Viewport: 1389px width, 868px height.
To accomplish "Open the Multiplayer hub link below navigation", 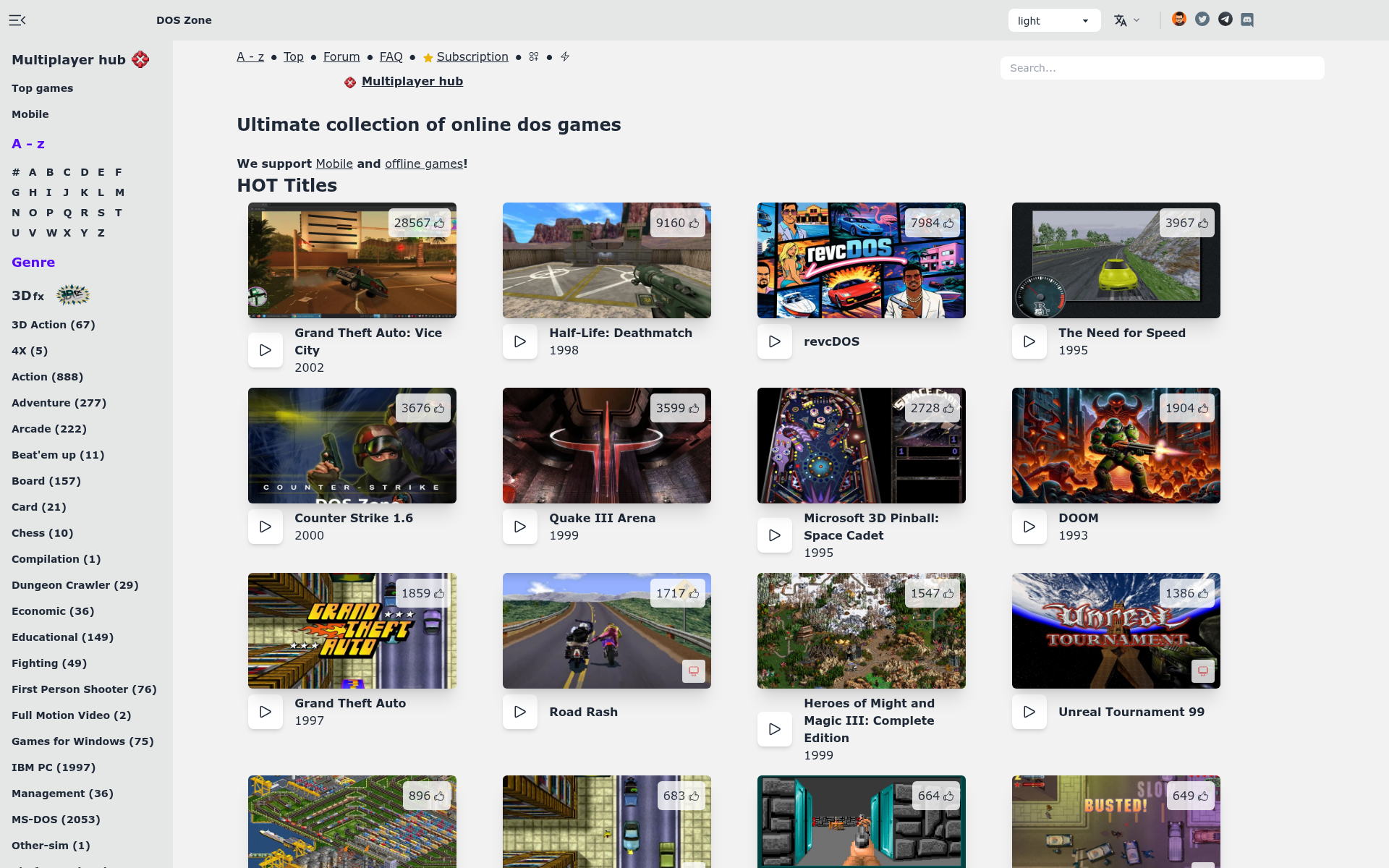I will (412, 81).
